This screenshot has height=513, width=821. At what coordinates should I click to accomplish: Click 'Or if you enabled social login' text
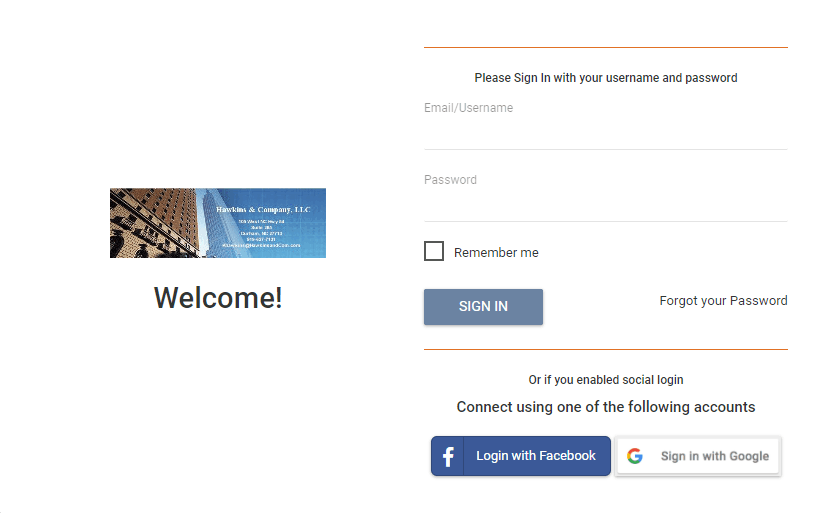click(x=605, y=380)
